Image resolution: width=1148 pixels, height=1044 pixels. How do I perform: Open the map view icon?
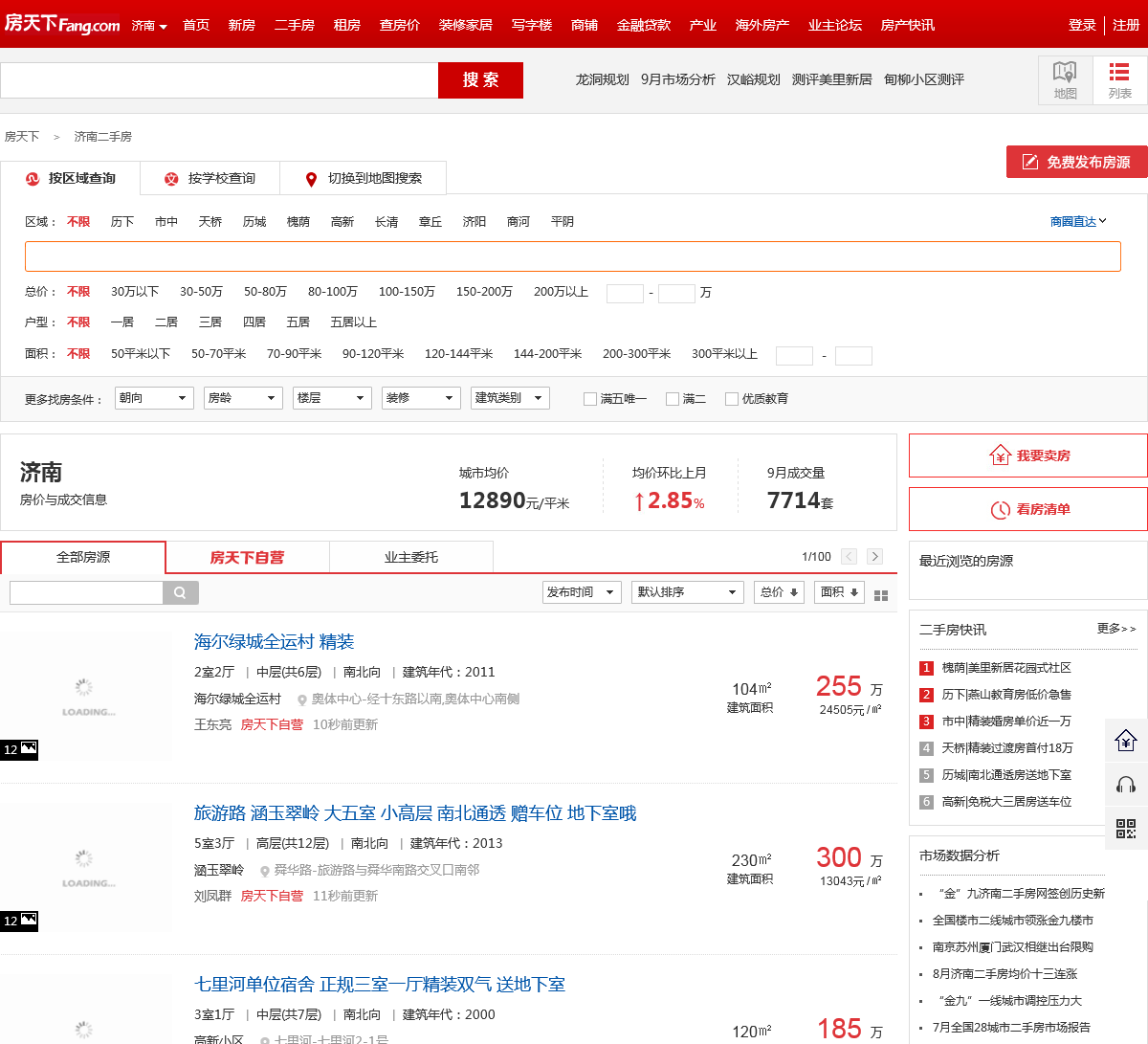pyautogui.click(x=1065, y=79)
